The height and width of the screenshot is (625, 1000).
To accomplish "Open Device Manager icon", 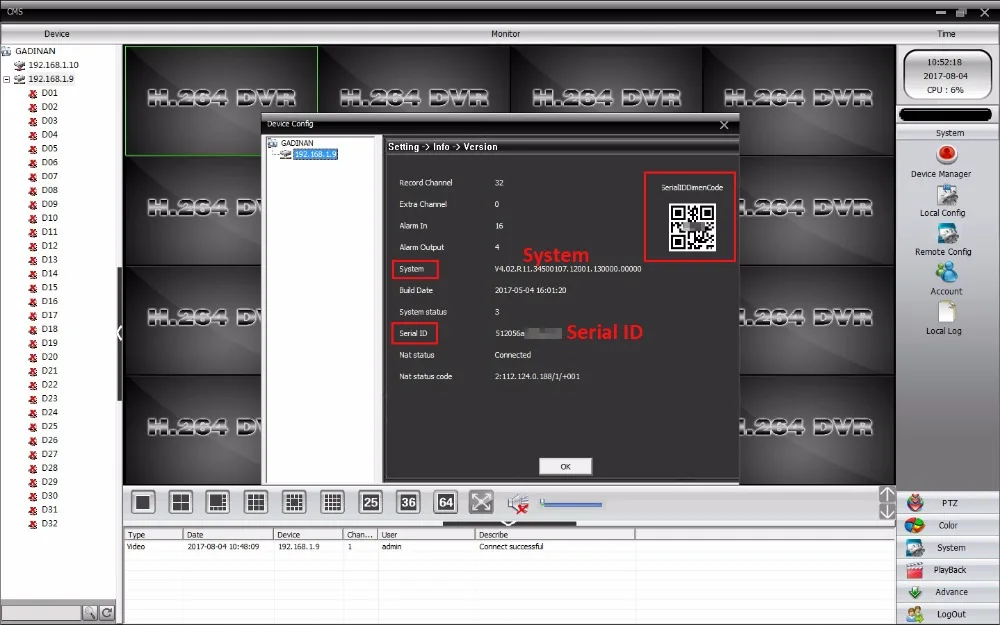I will (946, 155).
